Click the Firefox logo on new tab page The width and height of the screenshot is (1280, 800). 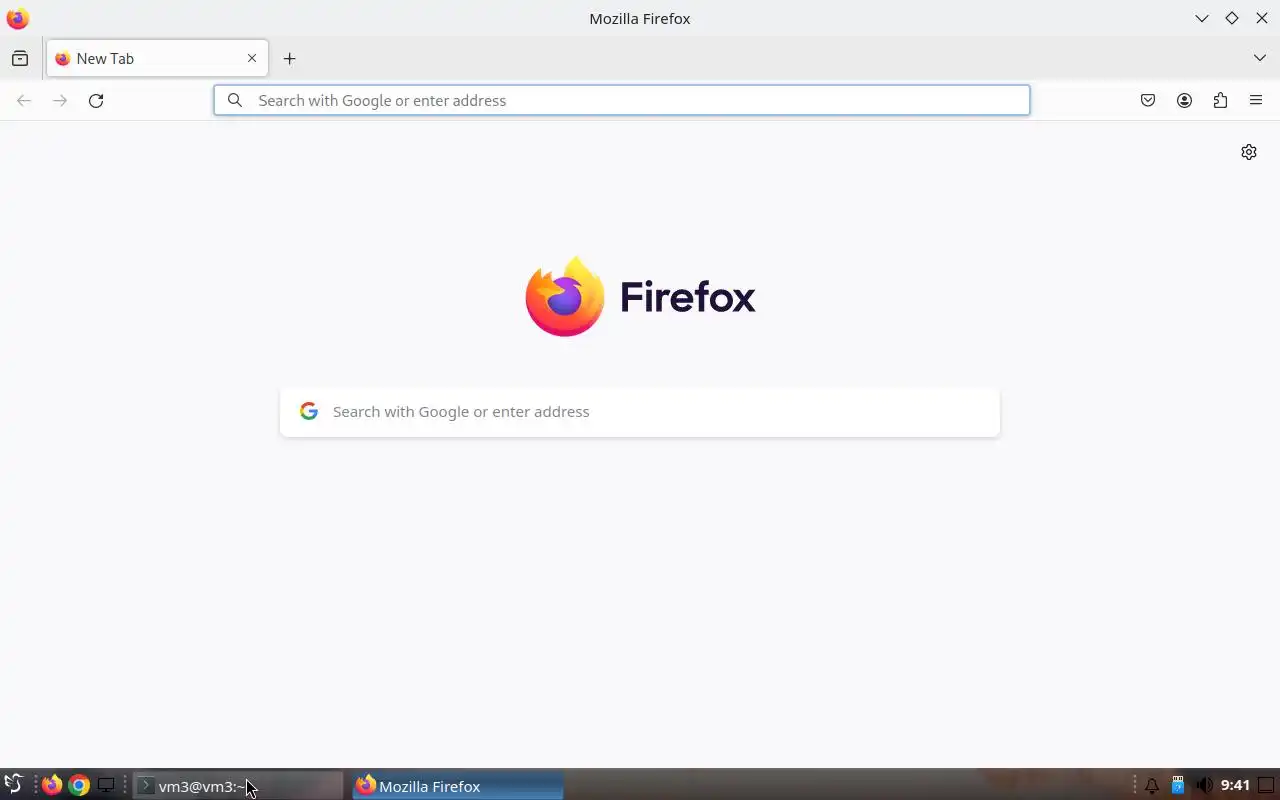coord(640,296)
